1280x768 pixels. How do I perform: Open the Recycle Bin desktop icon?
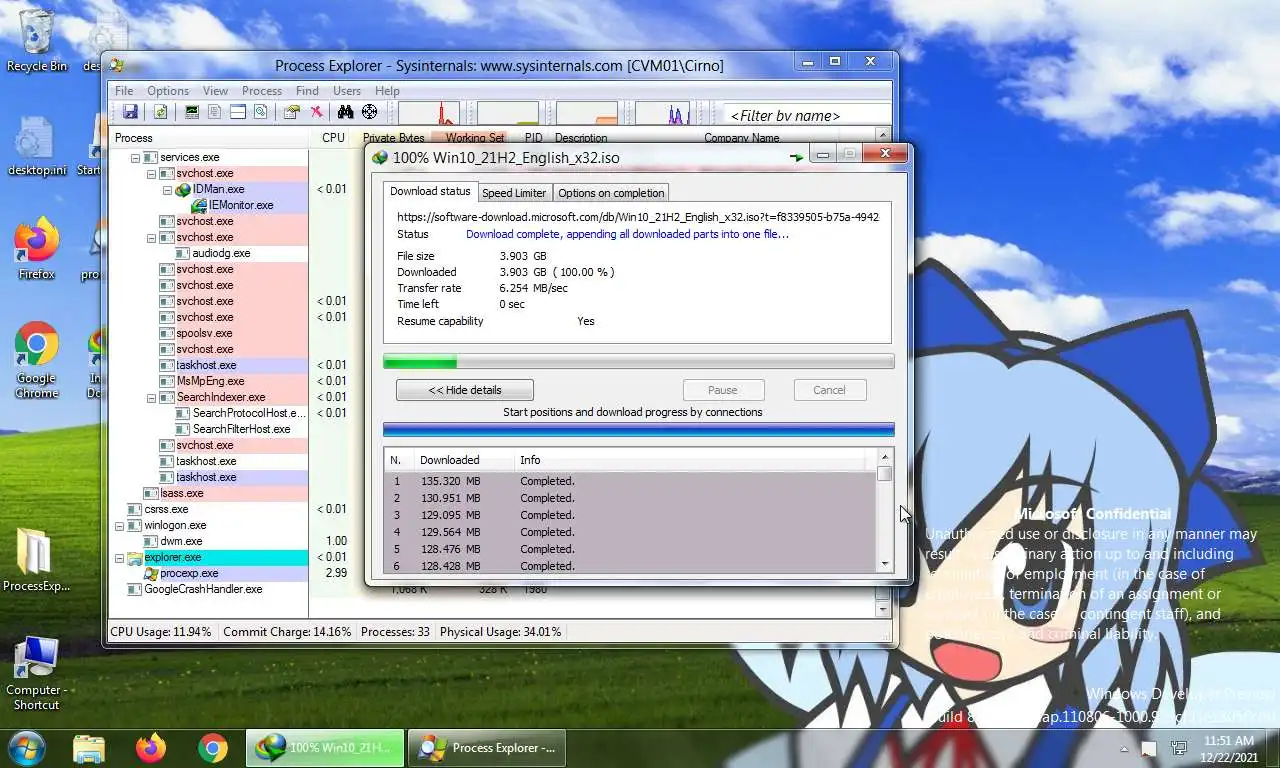[37, 41]
